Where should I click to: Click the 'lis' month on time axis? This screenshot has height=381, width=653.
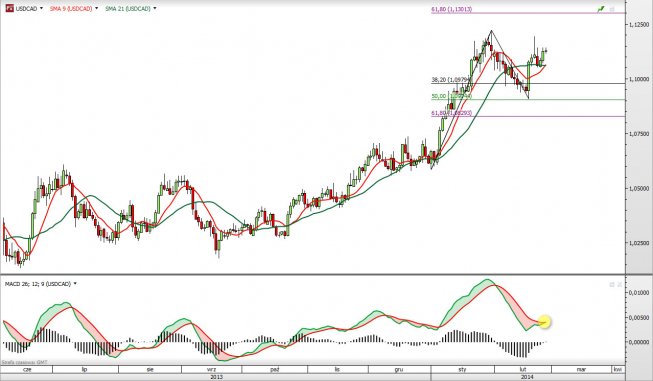point(337,369)
